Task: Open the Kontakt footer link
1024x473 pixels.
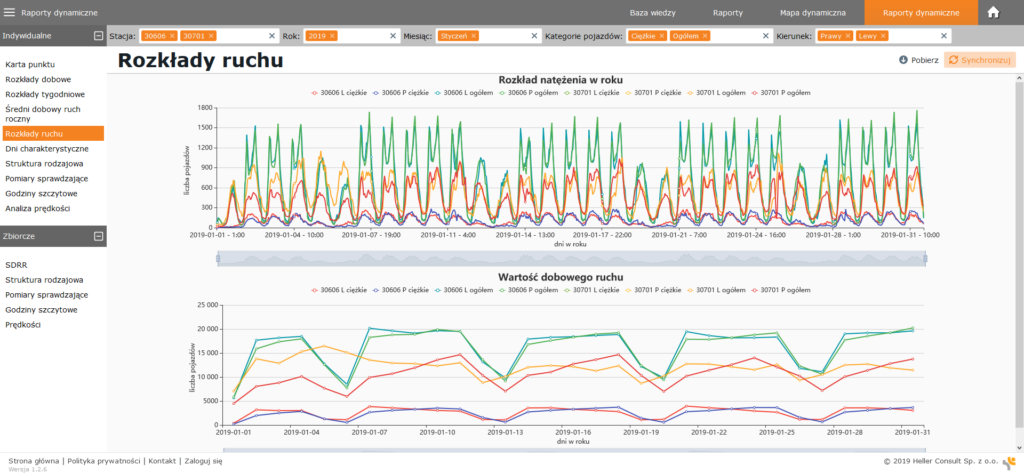Action: [x=163, y=461]
